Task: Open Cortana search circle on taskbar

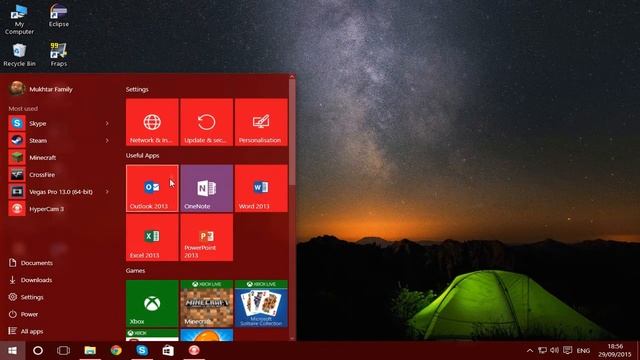Action: 38,351
